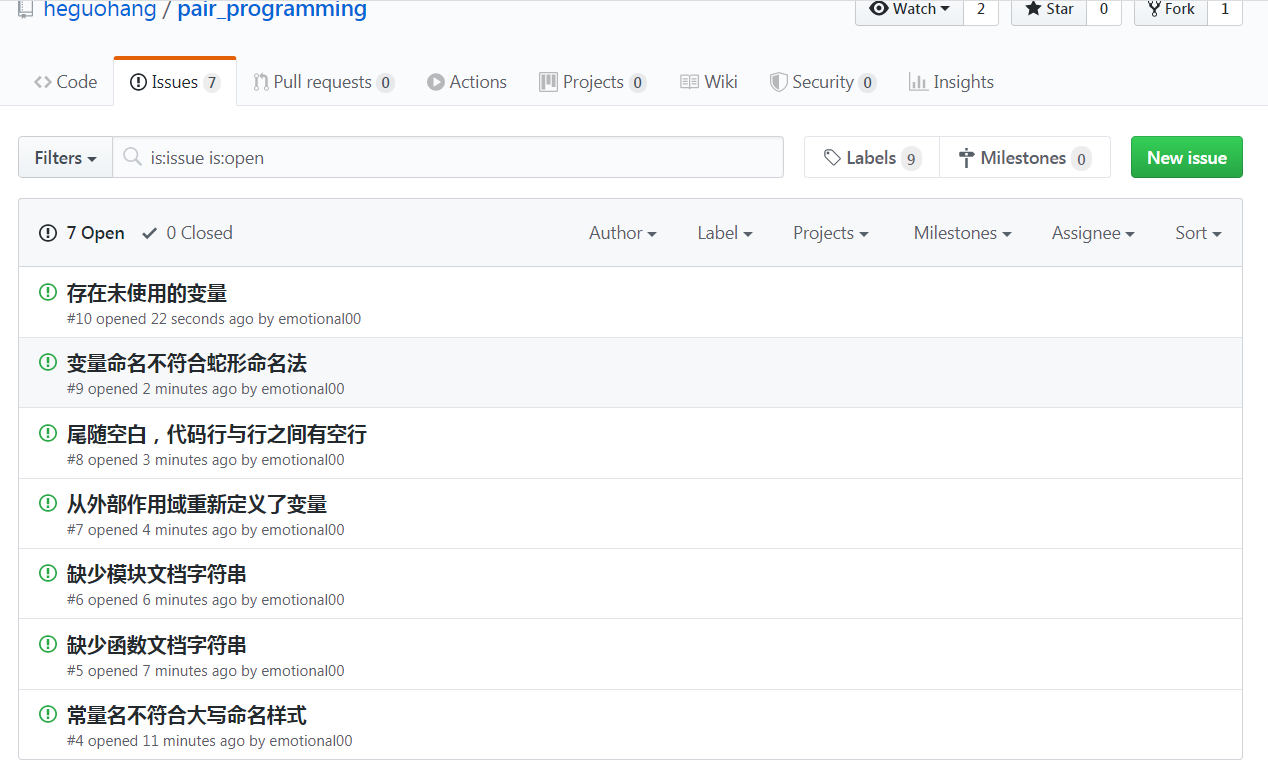Open issue 存在未使用的变量
The image size is (1268, 762).
[x=147, y=293]
